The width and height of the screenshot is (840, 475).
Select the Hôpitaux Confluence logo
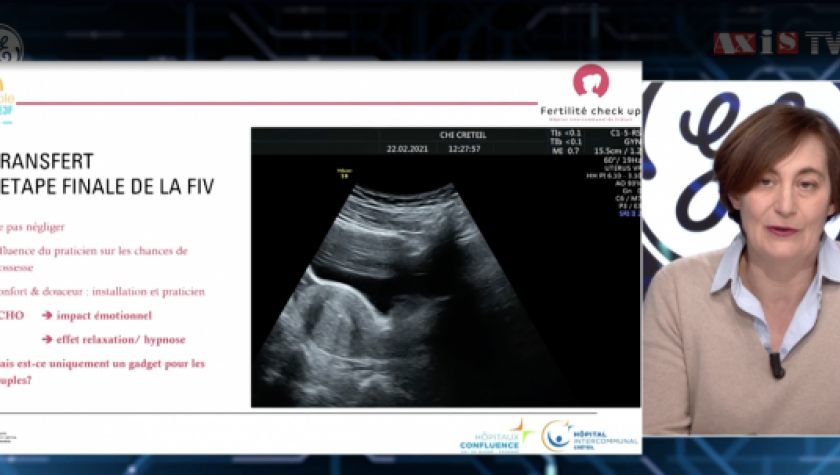[x=497, y=437]
